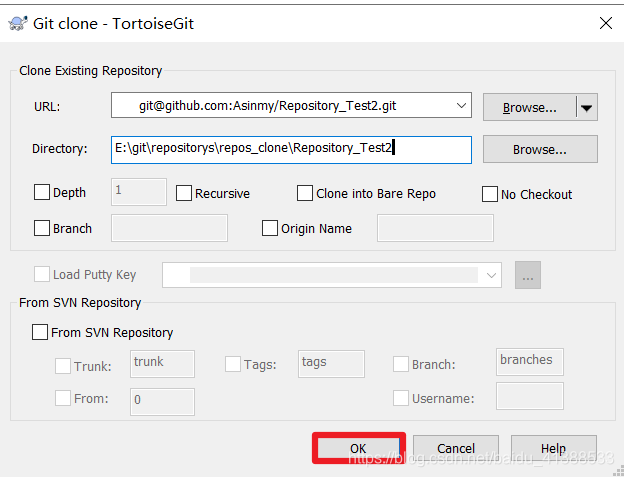624x477 pixels.
Task: Toggle the Username checkbox
Action: (x=401, y=398)
